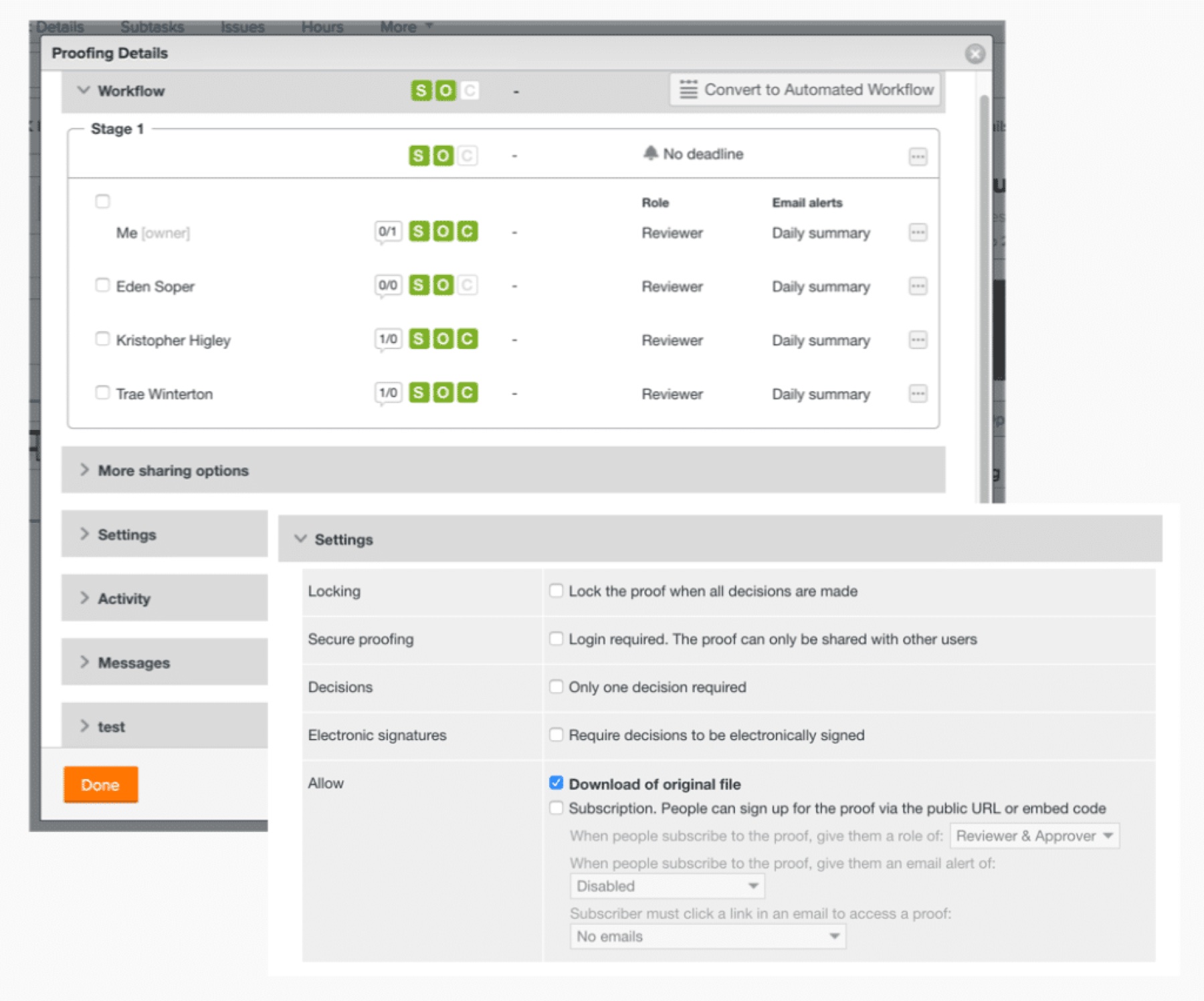
Task: Tick the select-all checkbox above Me
Action: tap(102, 201)
